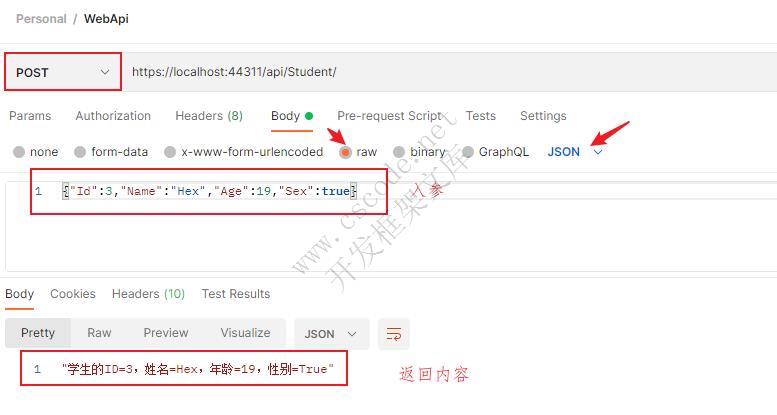
Task: Go to the Tests tab
Action: (x=481, y=116)
